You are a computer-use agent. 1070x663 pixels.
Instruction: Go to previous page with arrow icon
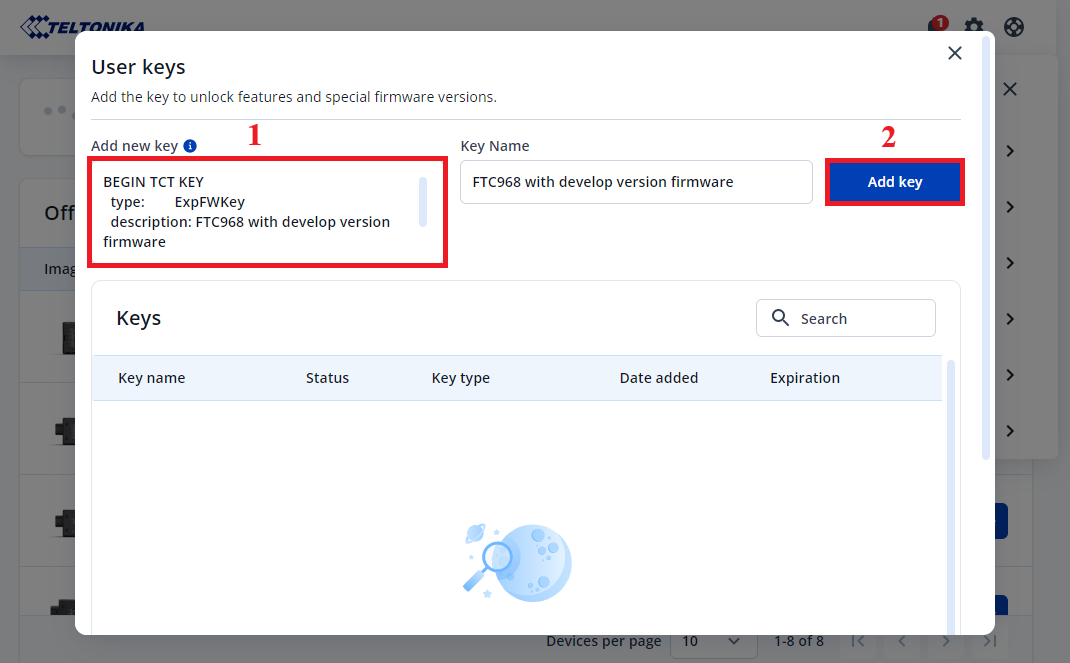click(x=901, y=641)
